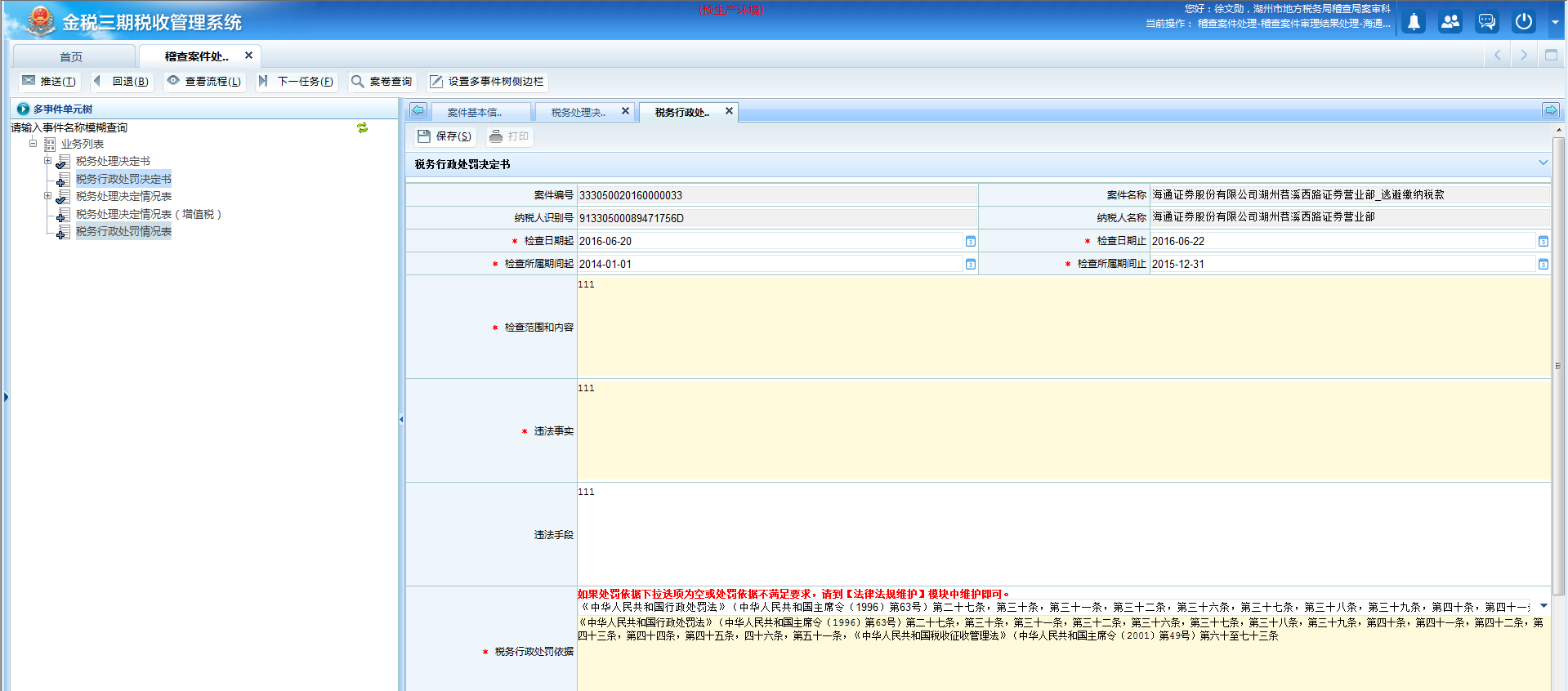
Task: Click the form scrollbar up arrow
Action: tap(1559, 129)
